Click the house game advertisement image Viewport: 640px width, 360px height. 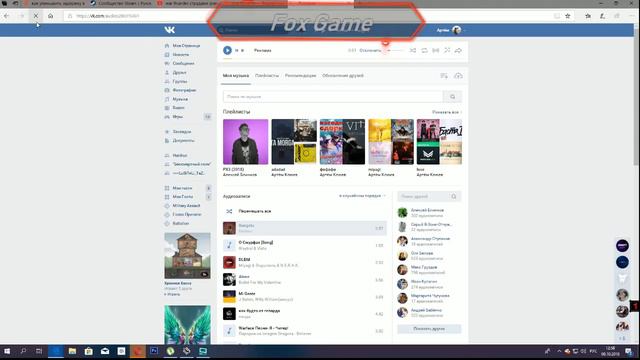187,256
